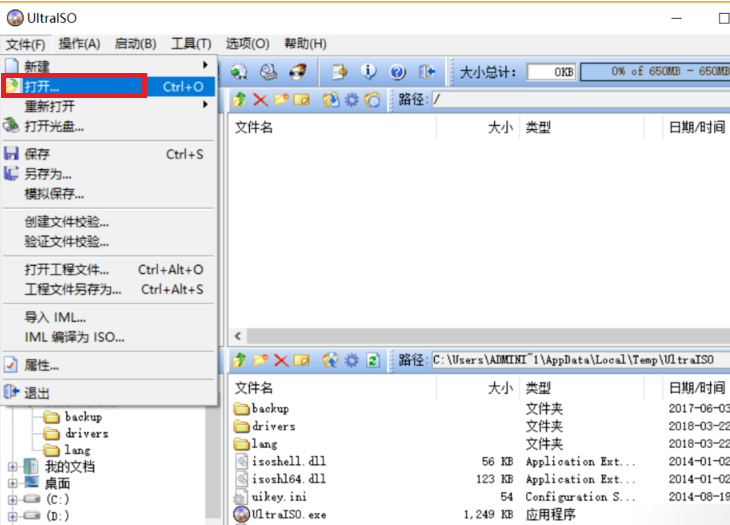Go up one level in the local pane

tap(239, 360)
